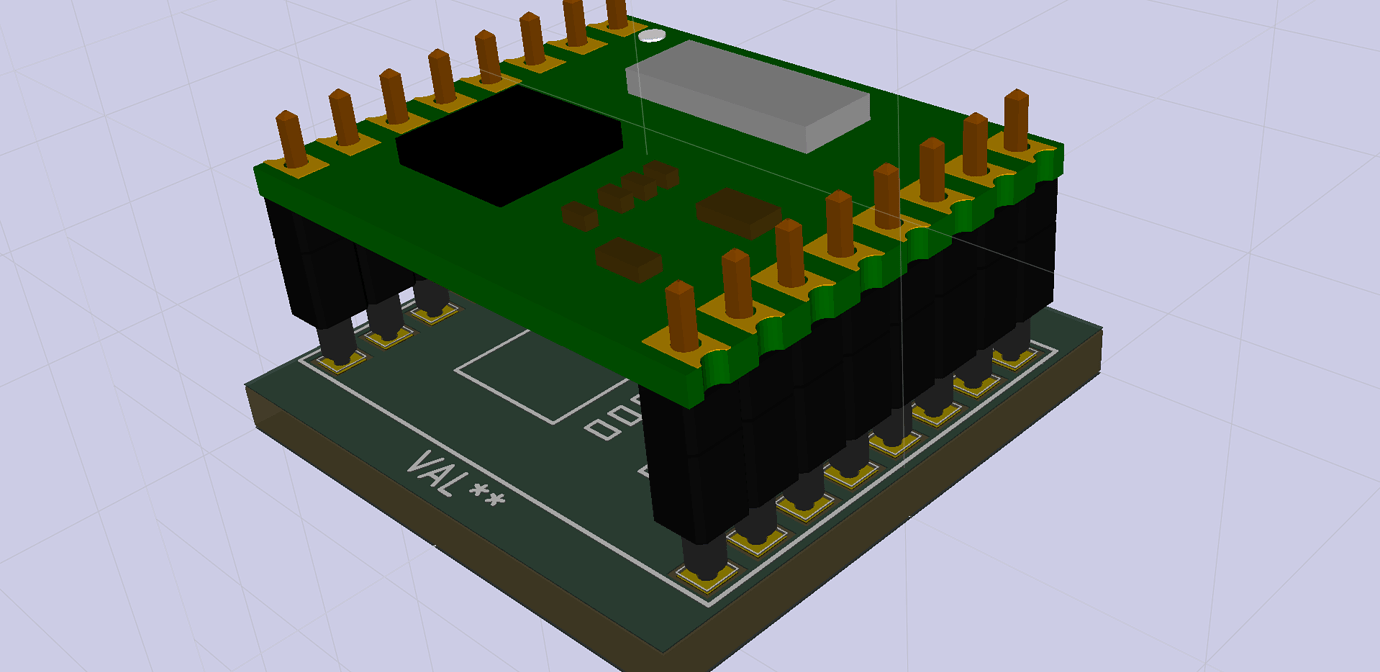The image size is (1380, 672).
Task: Click the black IC chip on upper board
Action: [510, 145]
